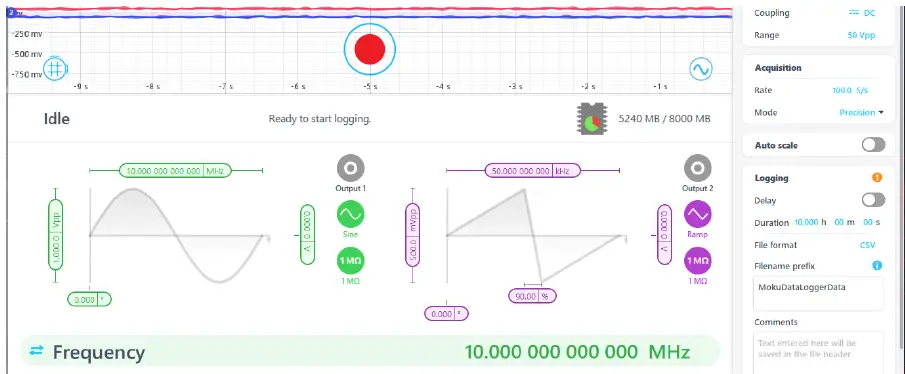Open the grid settings icon on plot
Viewport: 905px width, 374px height.
pyautogui.click(x=55, y=68)
